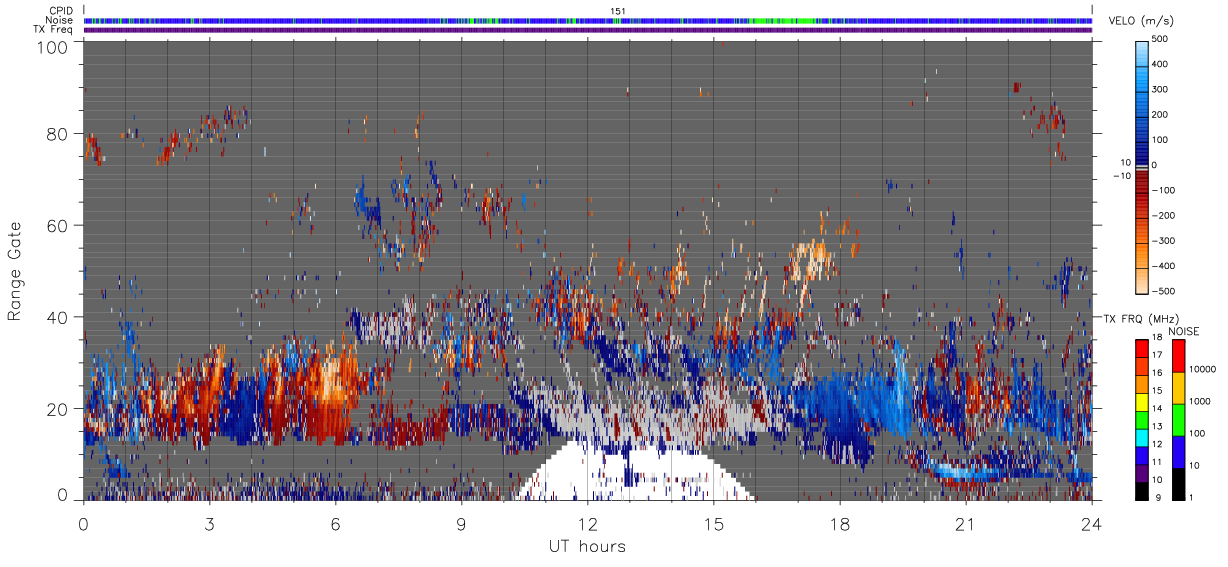This screenshot has height=567, width=1228.
Task: Click the 24 tick label on UT hours axis
Action: pyautogui.click(x=1092, y=523)
